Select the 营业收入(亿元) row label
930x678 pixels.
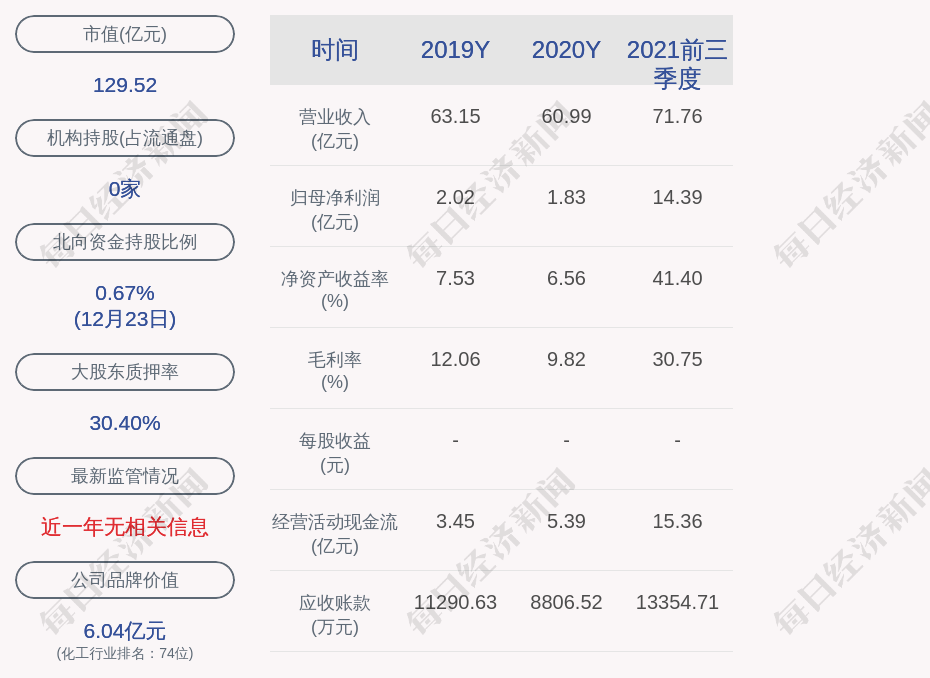click(335, 129)
